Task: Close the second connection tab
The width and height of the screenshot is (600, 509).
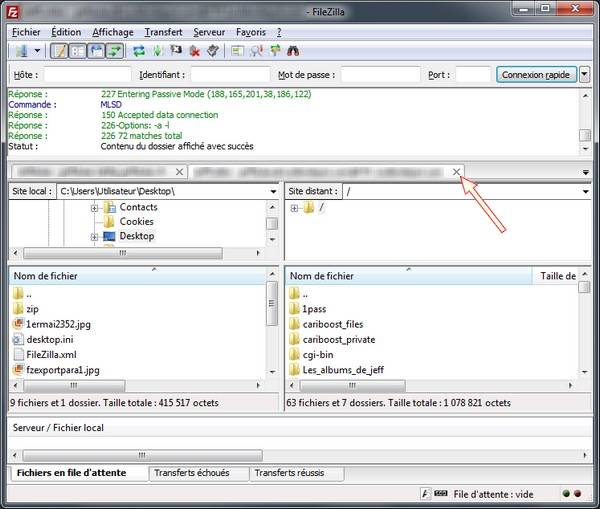Action: [x=456, y=172]
